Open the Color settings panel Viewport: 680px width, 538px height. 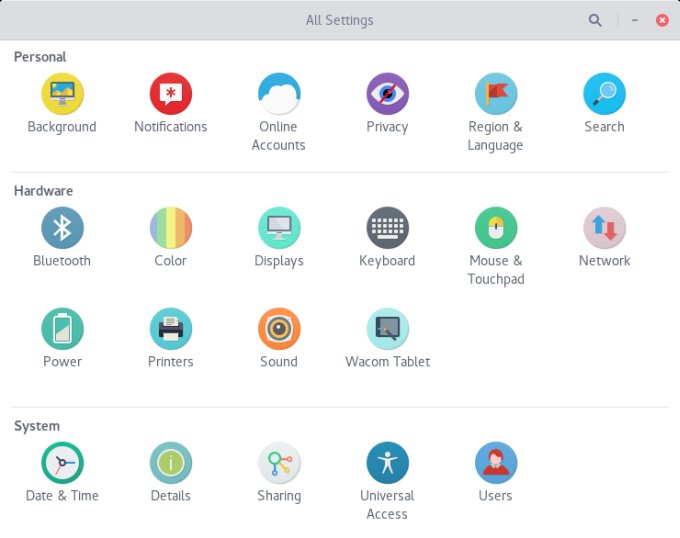tap(170, 229)
